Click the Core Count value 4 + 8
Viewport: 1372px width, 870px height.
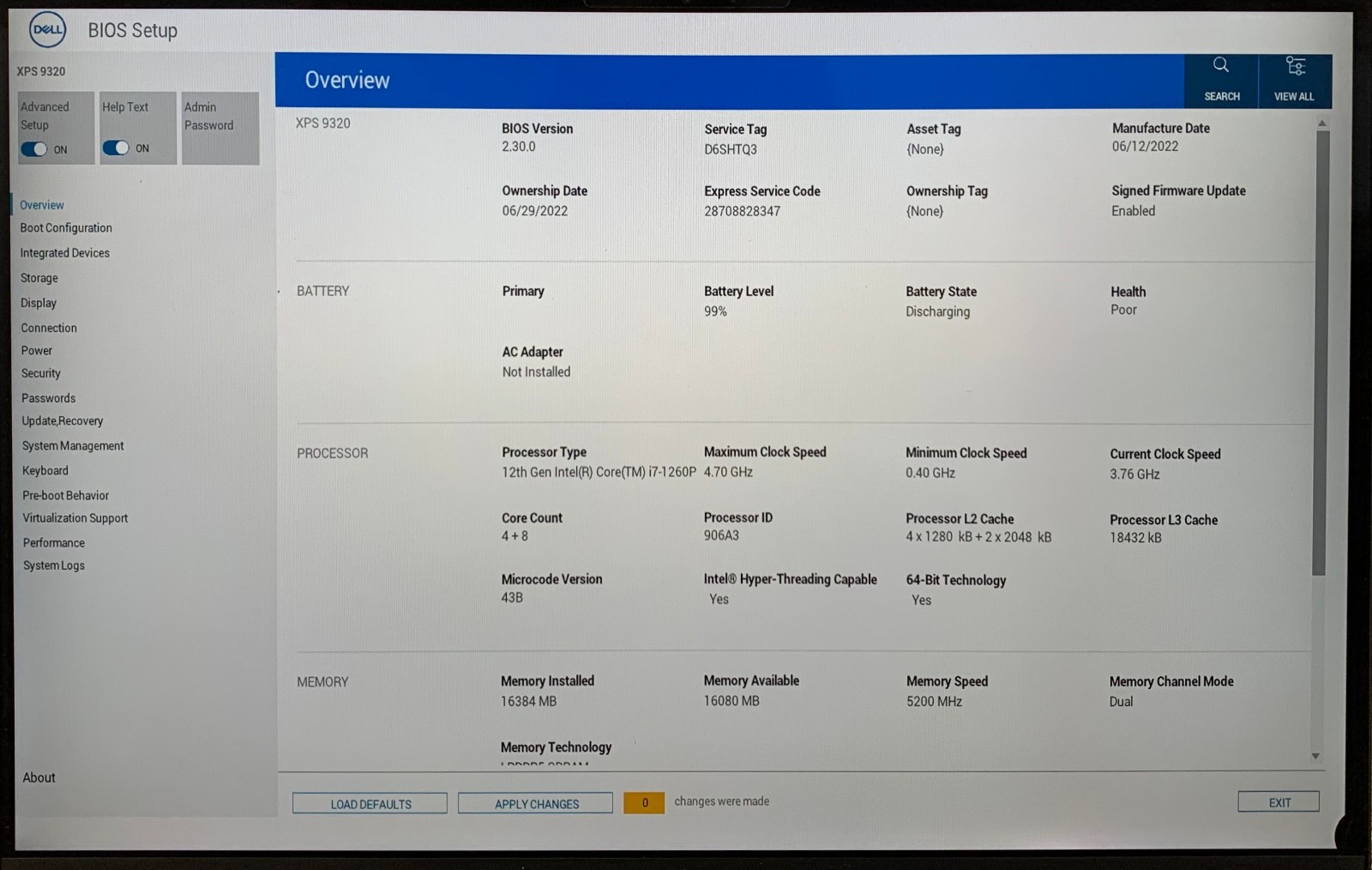[514, 536]
